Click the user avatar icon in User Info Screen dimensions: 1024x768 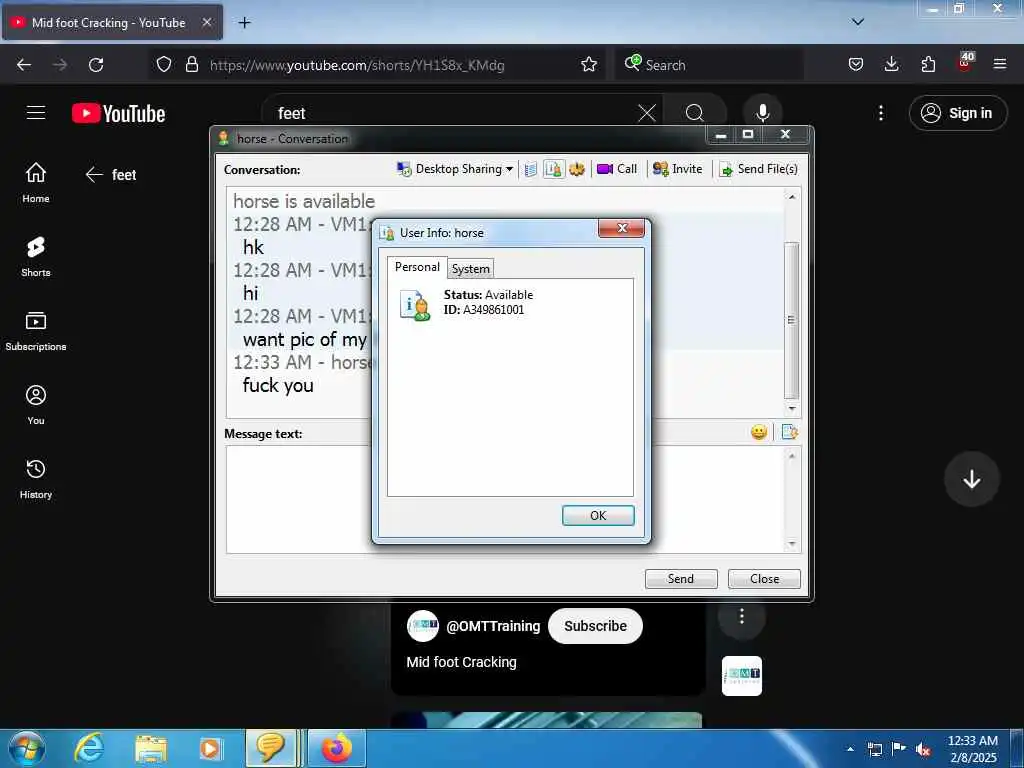coord(415,306)
